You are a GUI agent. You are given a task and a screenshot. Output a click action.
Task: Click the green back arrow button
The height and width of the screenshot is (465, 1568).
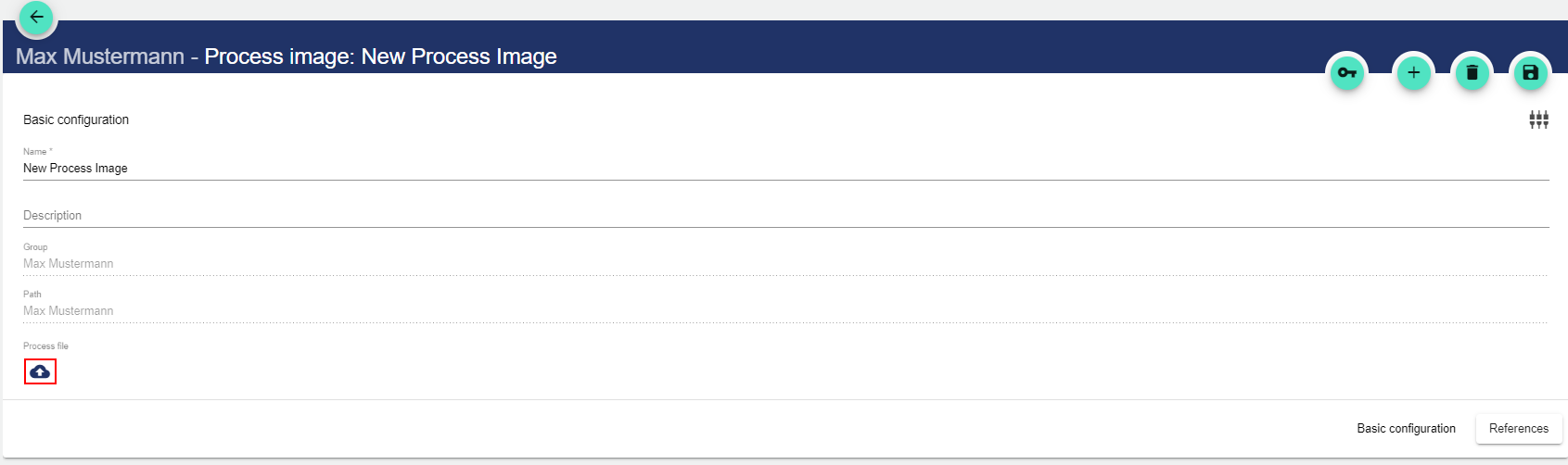[36, 18]
